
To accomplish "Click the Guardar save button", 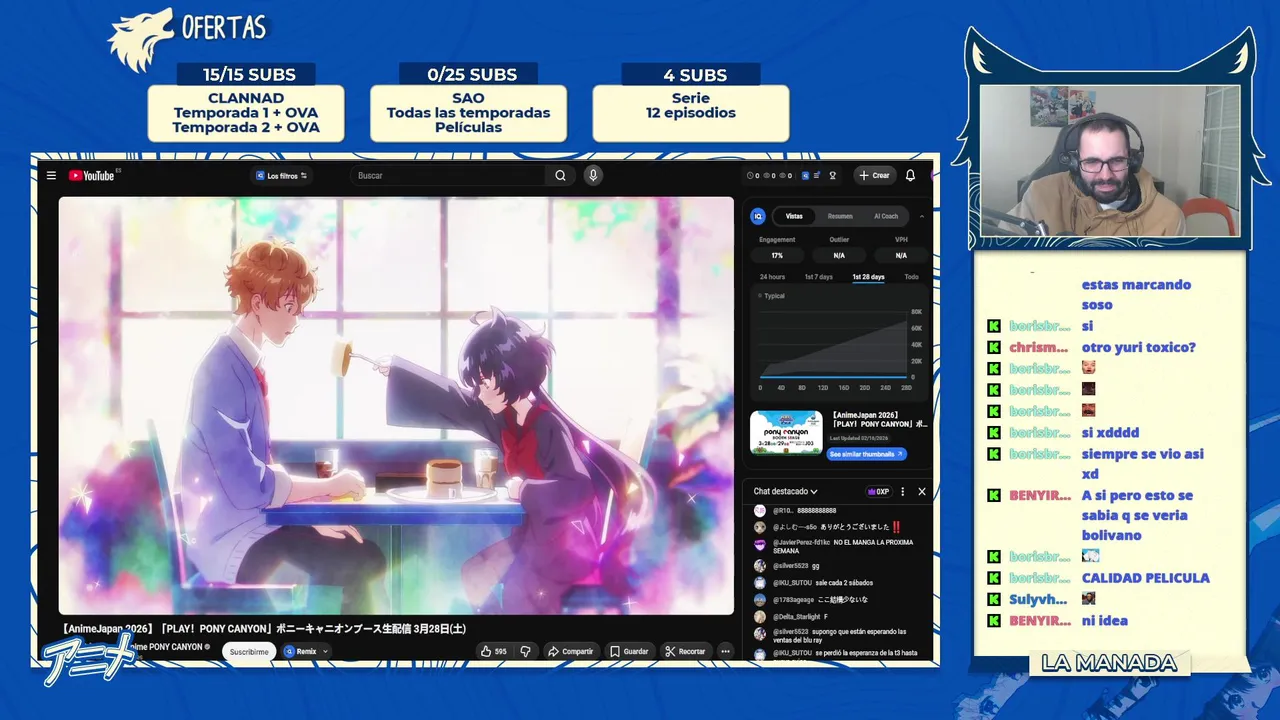I will (x=629, y=651).
